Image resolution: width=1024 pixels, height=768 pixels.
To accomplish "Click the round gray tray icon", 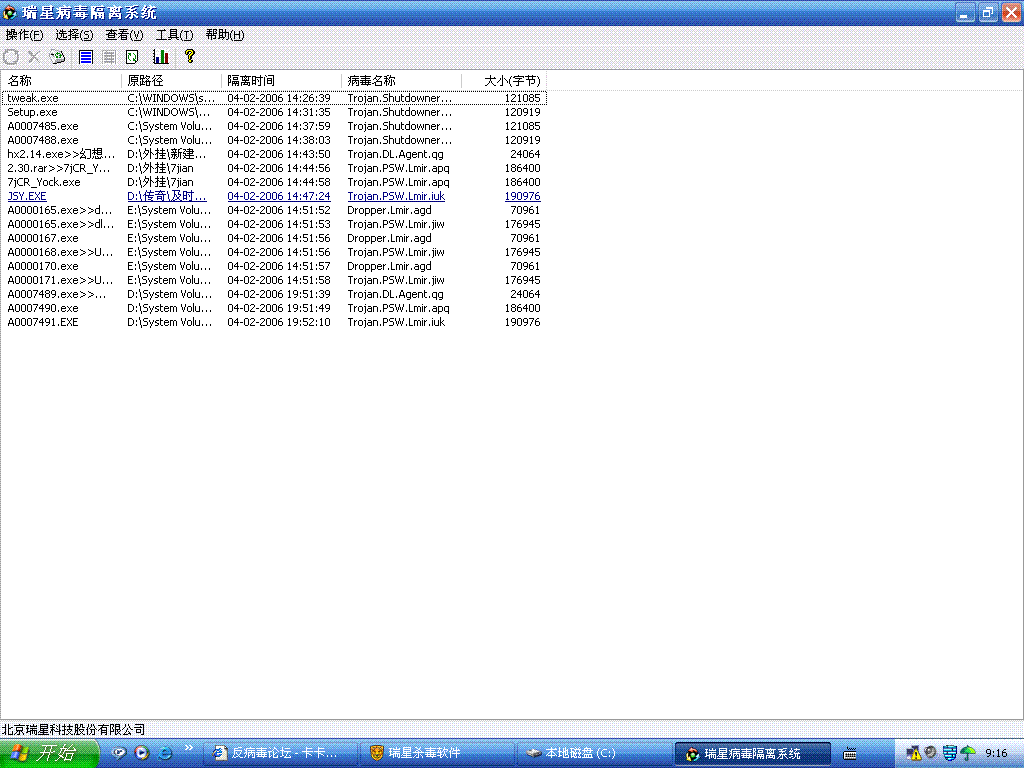I will pos(931,752).
